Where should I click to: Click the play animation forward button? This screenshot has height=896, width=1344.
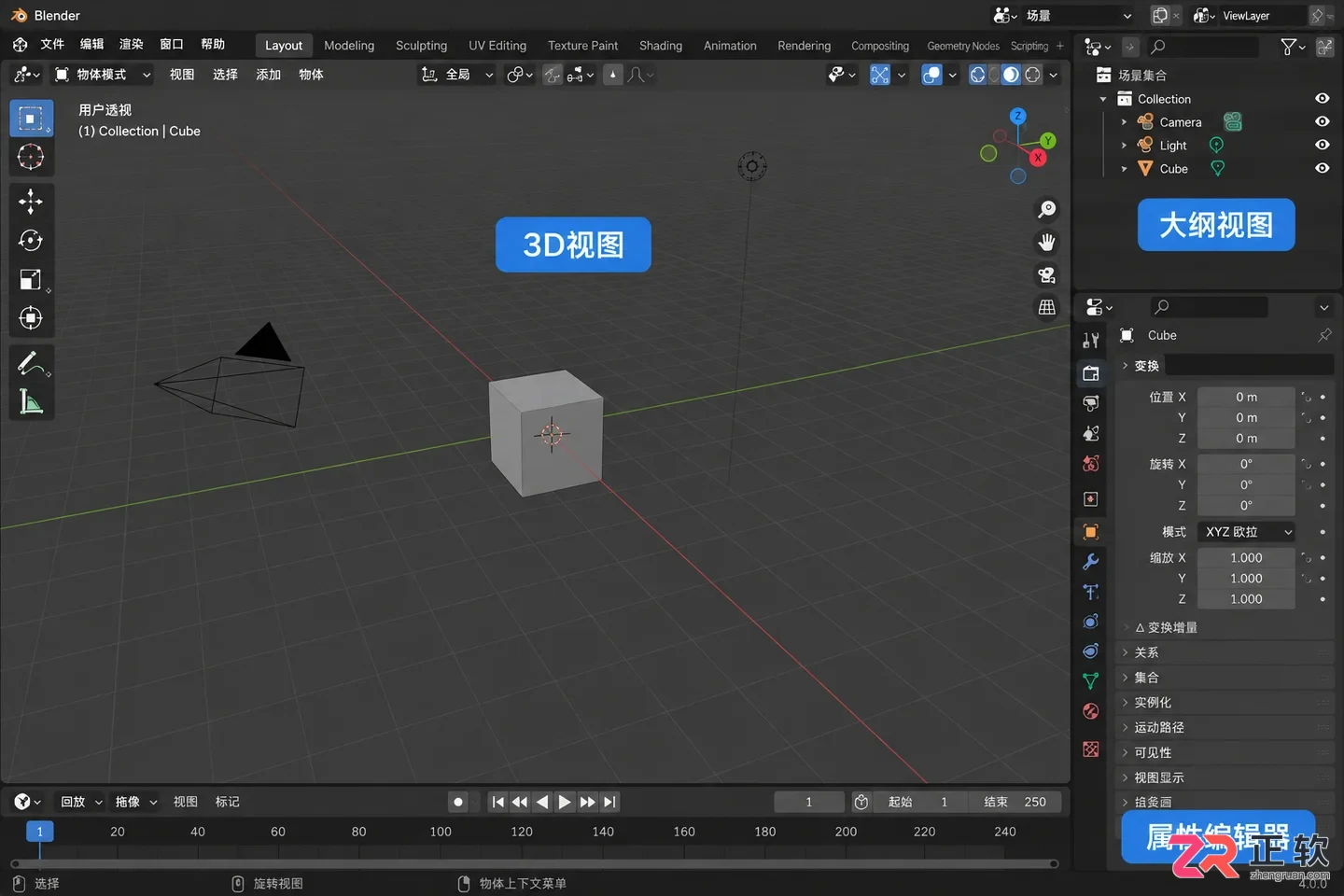click(x=565, y=802)
